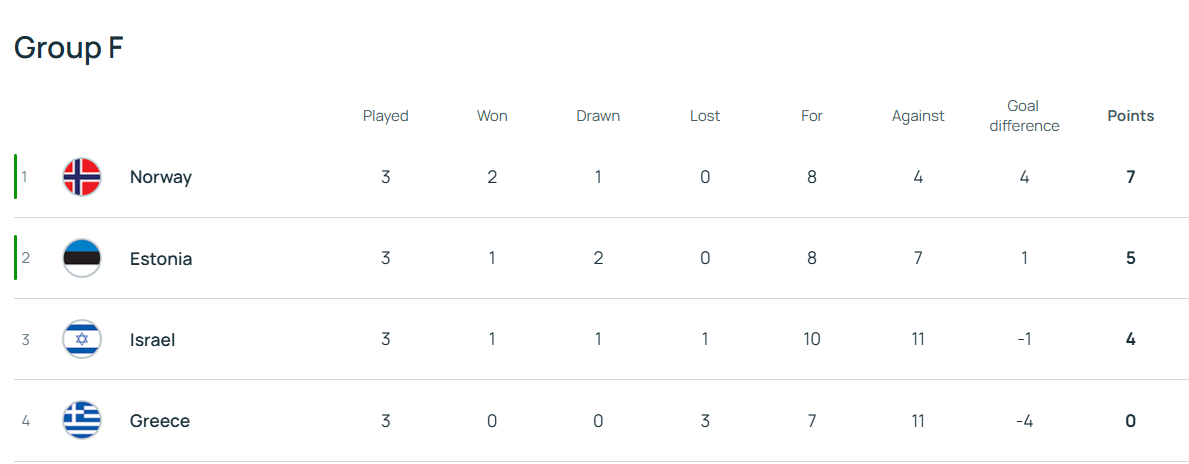Open the Estonia team link
1189x464 pixels.
click(161, 258)
